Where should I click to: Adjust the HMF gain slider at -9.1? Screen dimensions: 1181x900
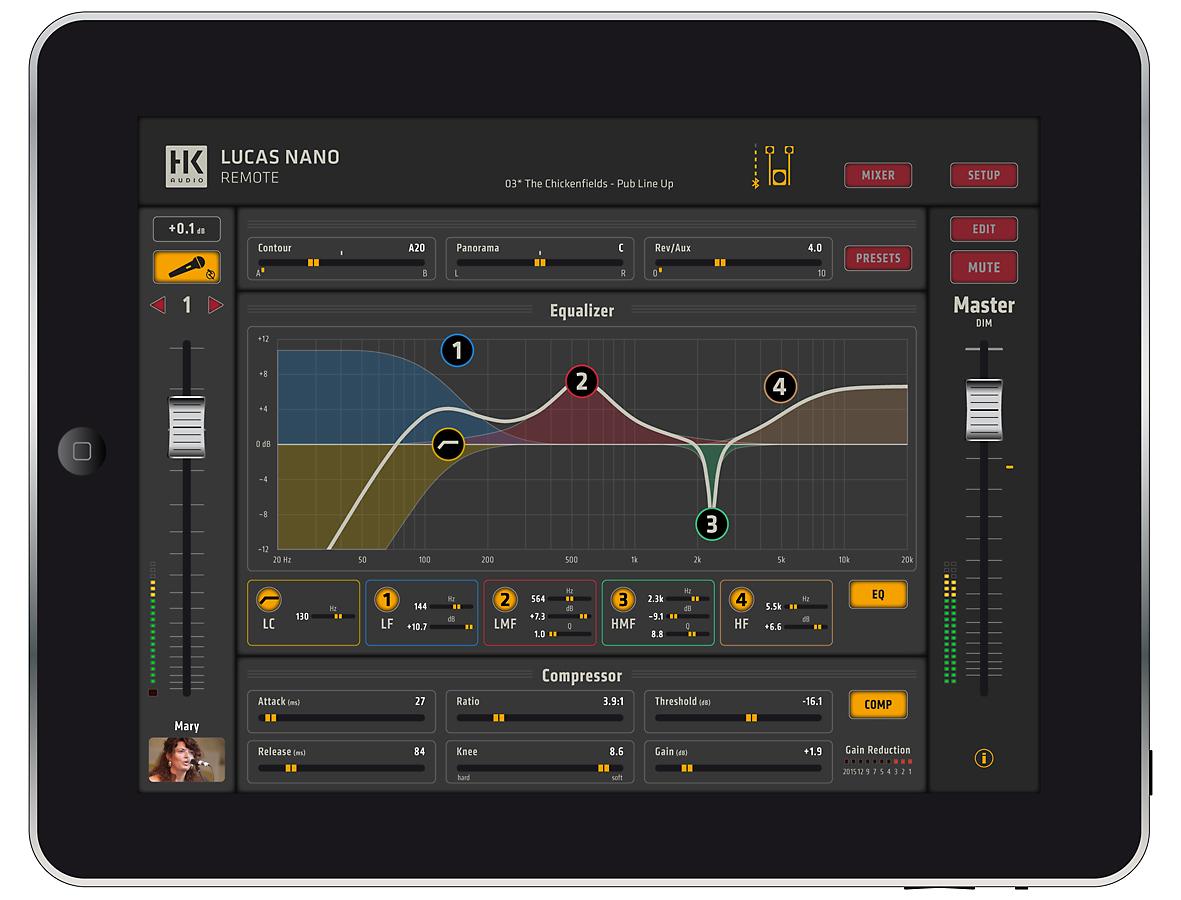(x=688, y=617)
